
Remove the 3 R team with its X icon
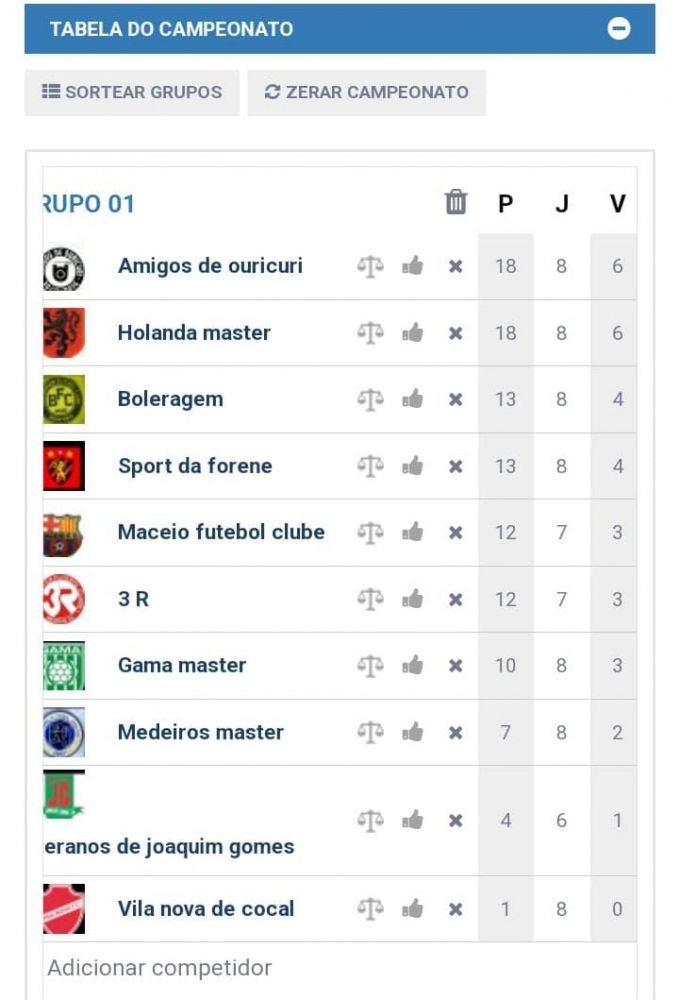(x=455, y=599)
